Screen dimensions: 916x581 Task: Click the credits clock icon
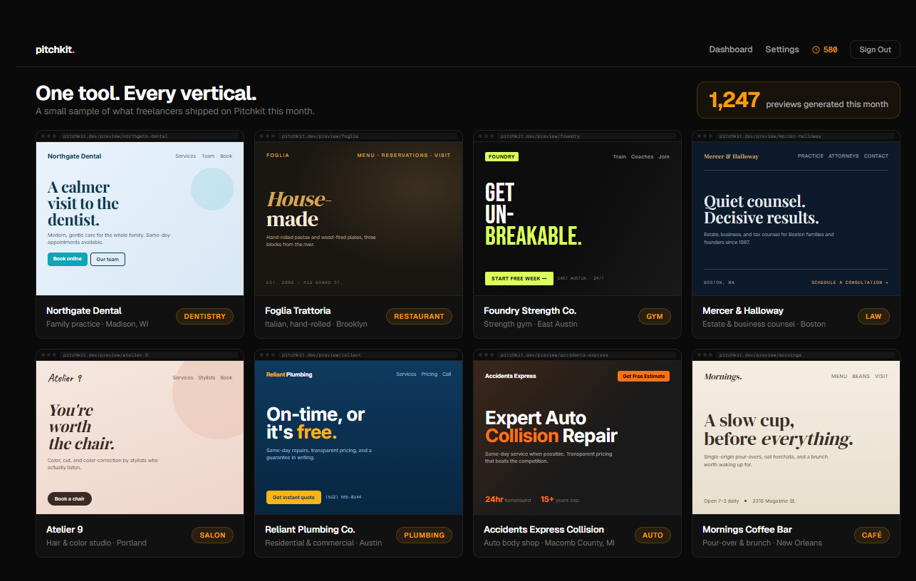816,50
